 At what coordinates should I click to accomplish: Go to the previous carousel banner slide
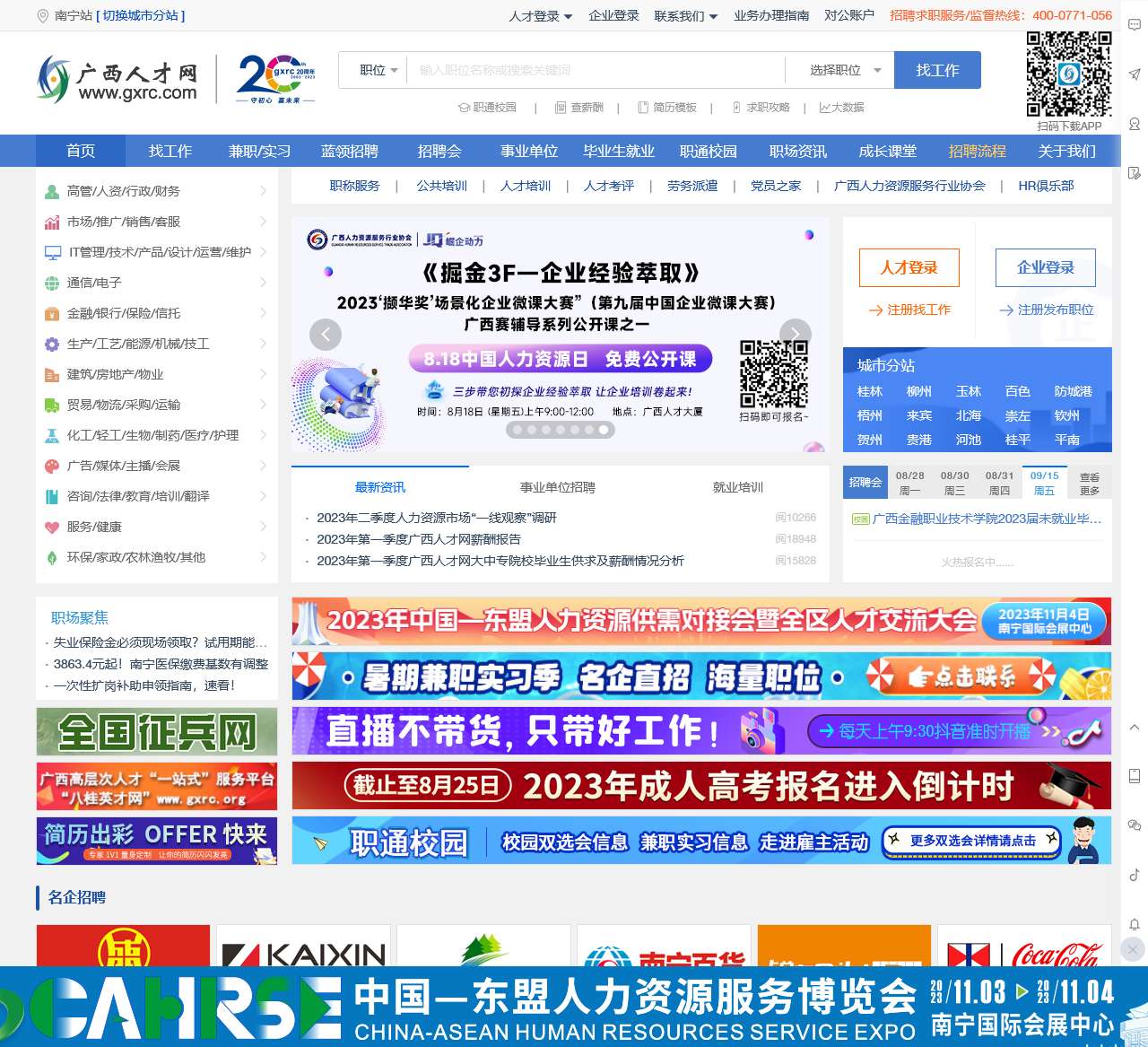point(326,335)
